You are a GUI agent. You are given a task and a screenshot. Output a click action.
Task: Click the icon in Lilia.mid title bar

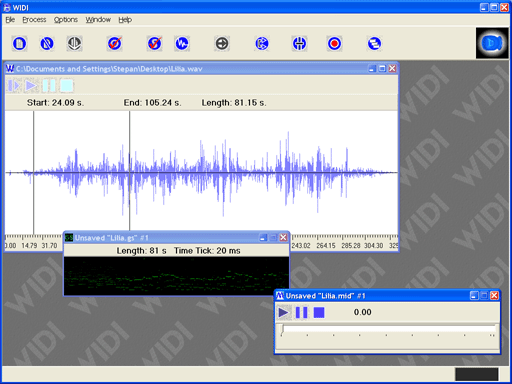[x=280, y=296]
